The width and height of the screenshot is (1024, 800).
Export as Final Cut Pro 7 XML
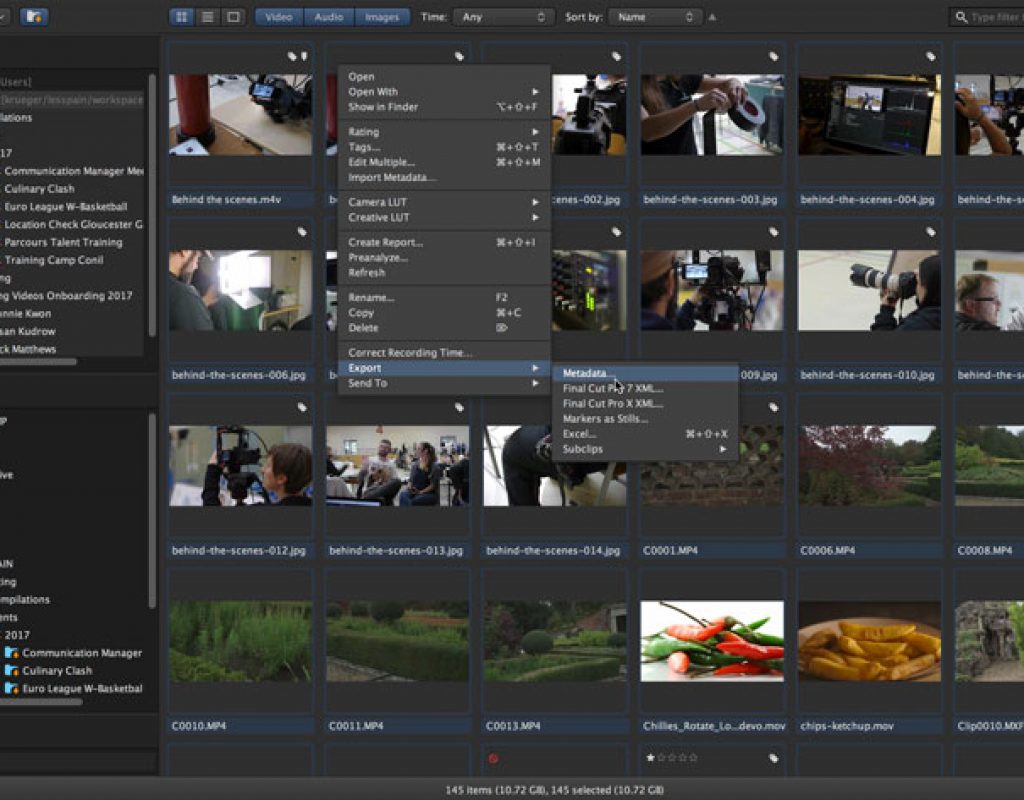645,389
